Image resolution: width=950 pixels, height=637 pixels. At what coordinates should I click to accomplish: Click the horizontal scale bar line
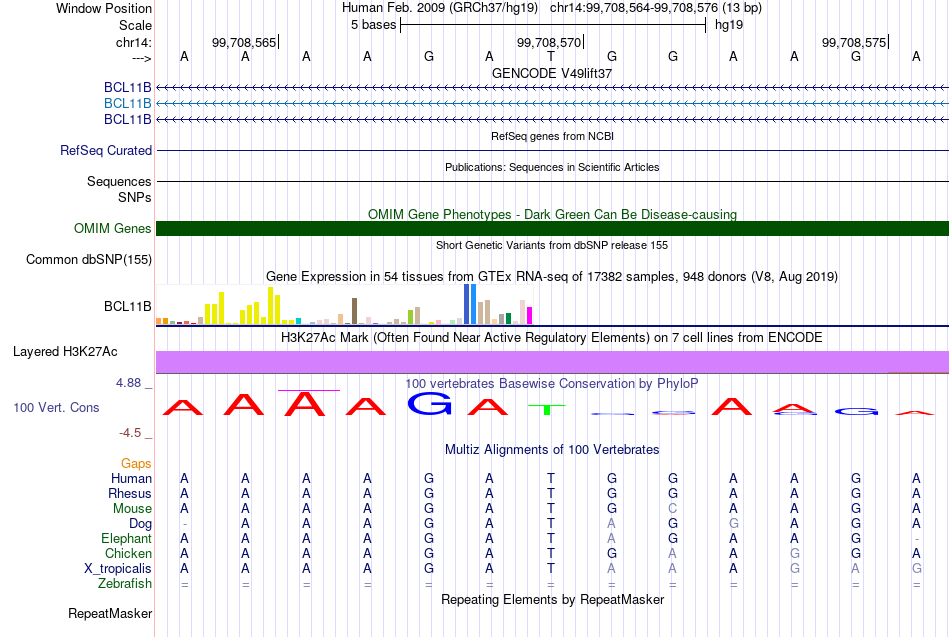coord(553,25)
